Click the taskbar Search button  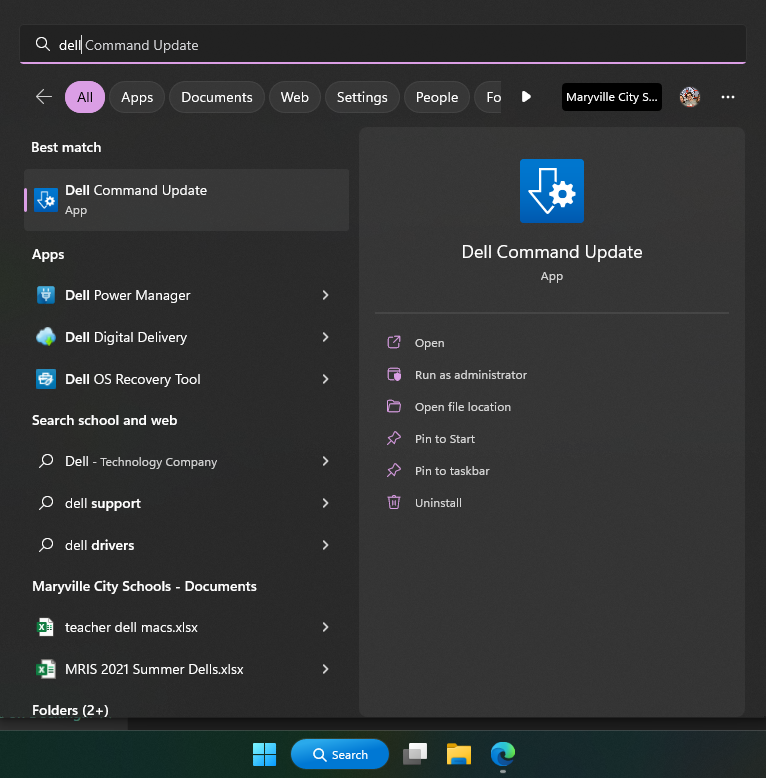(x=340, y=754)
